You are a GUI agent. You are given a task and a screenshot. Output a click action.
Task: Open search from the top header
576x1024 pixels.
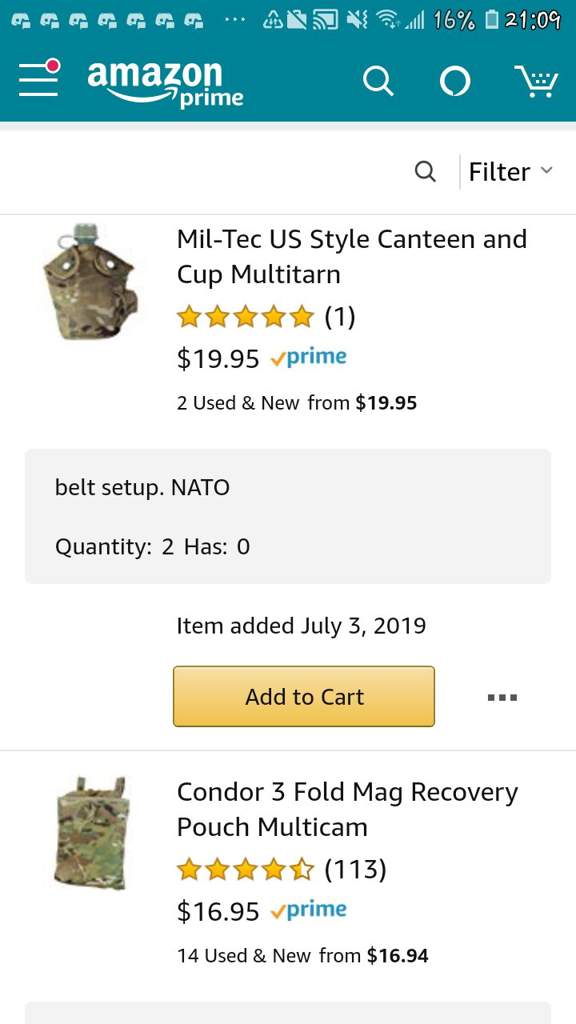378,82
